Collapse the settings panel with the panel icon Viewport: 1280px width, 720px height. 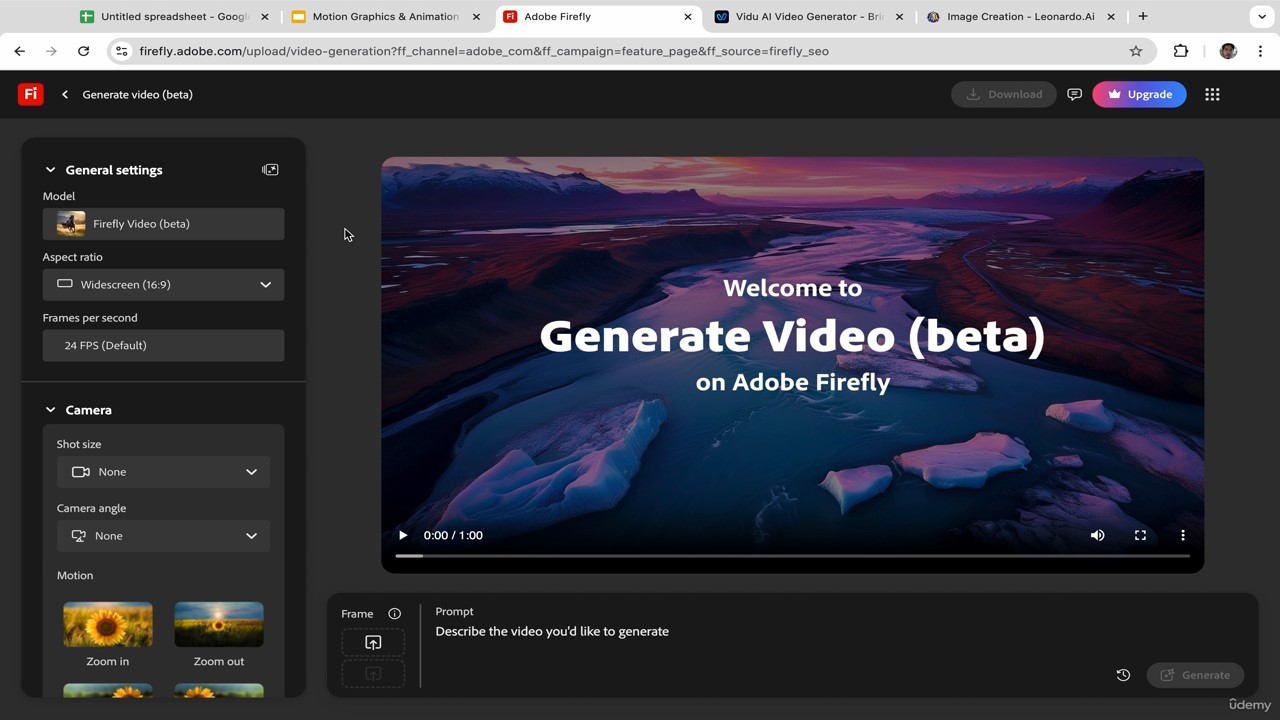(270, 170)
